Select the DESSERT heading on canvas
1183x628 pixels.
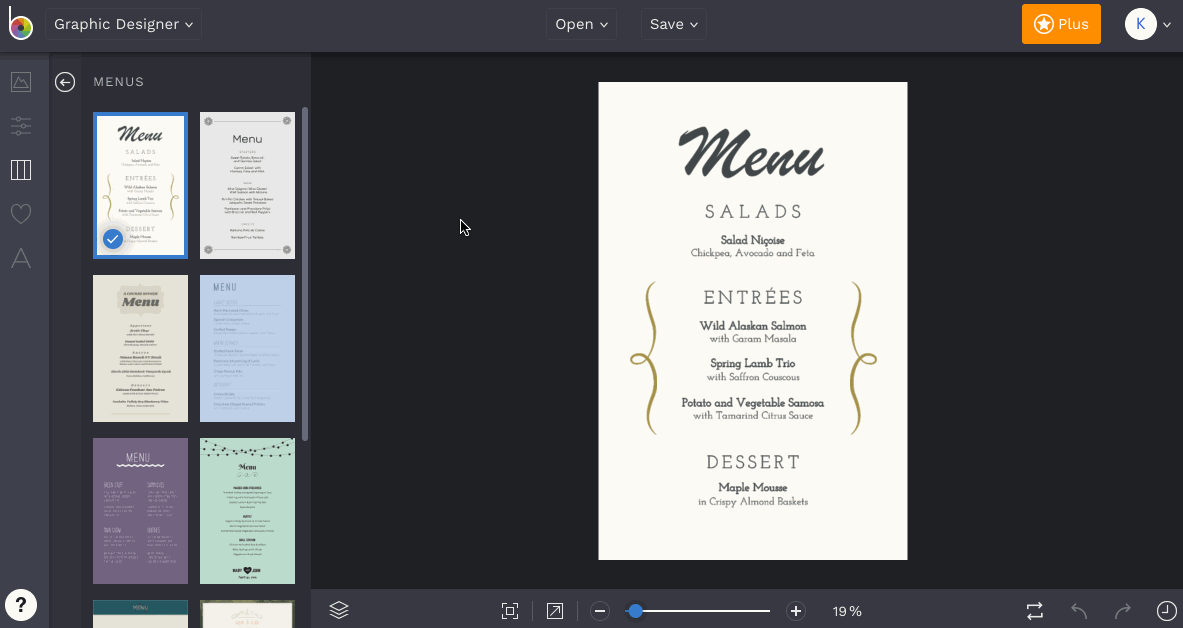click(x=753, y=462)
